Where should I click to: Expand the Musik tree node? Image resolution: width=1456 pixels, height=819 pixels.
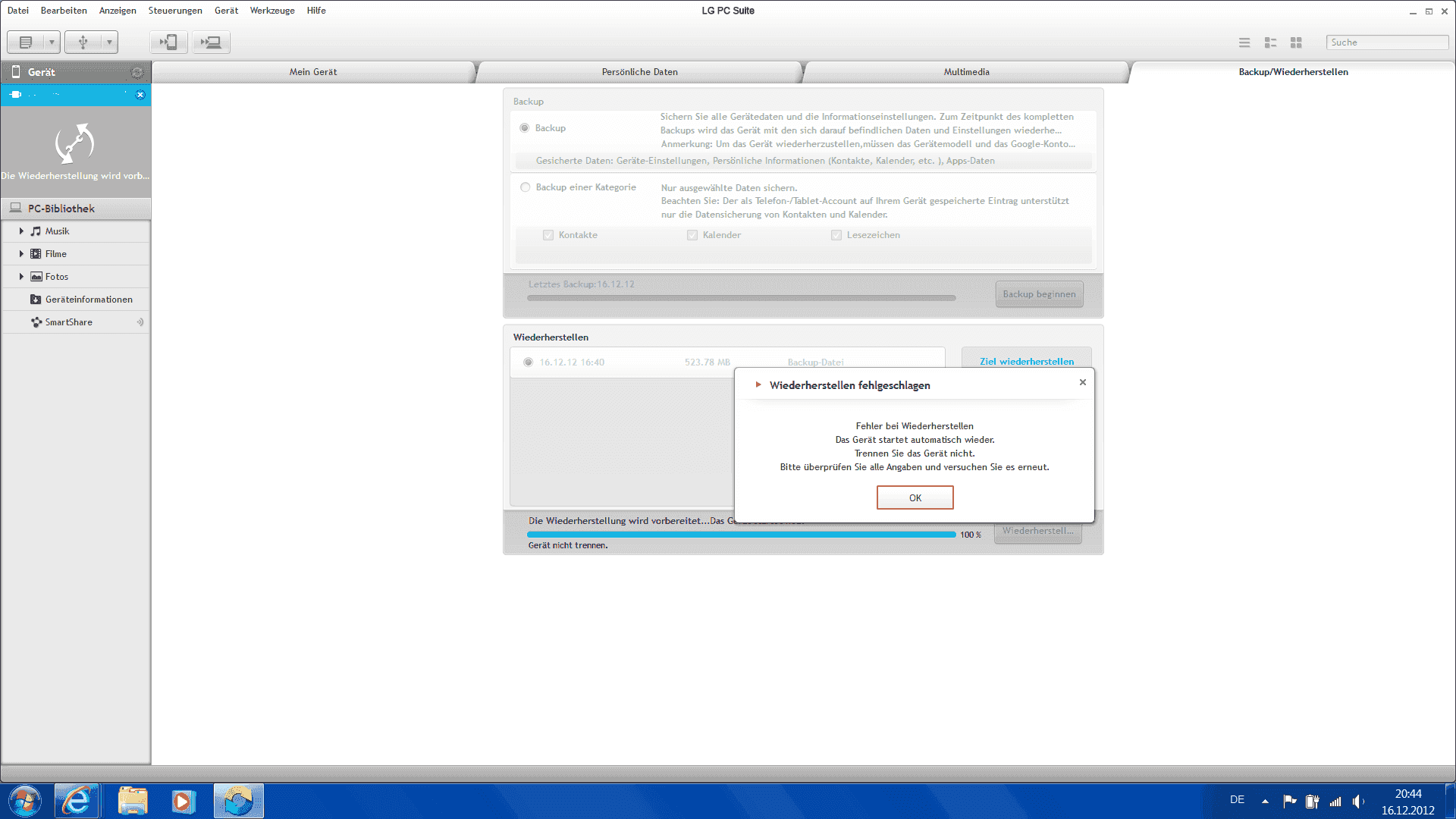tap(21, 231)
